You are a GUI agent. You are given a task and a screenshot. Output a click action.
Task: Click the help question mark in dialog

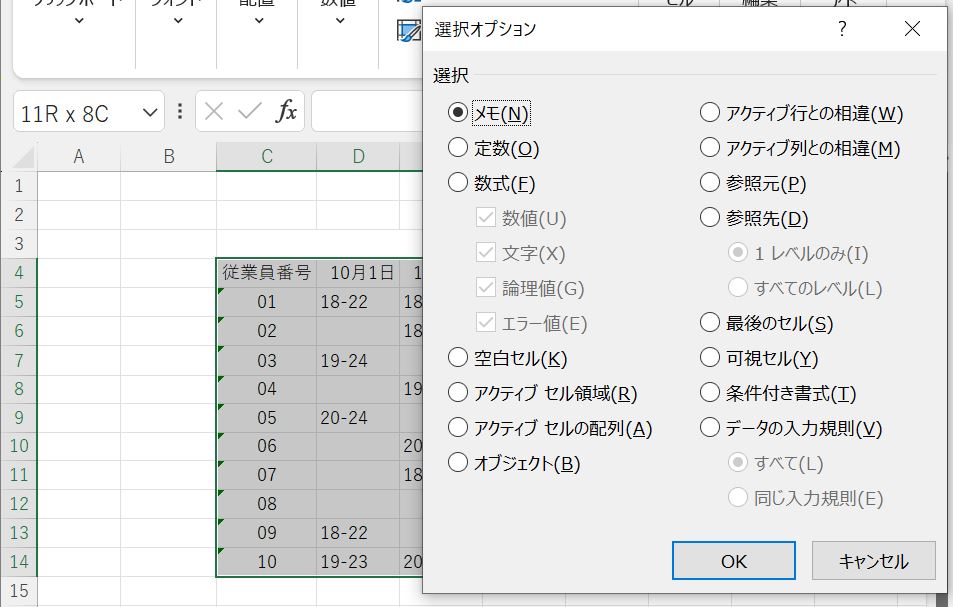click(842, 29)
